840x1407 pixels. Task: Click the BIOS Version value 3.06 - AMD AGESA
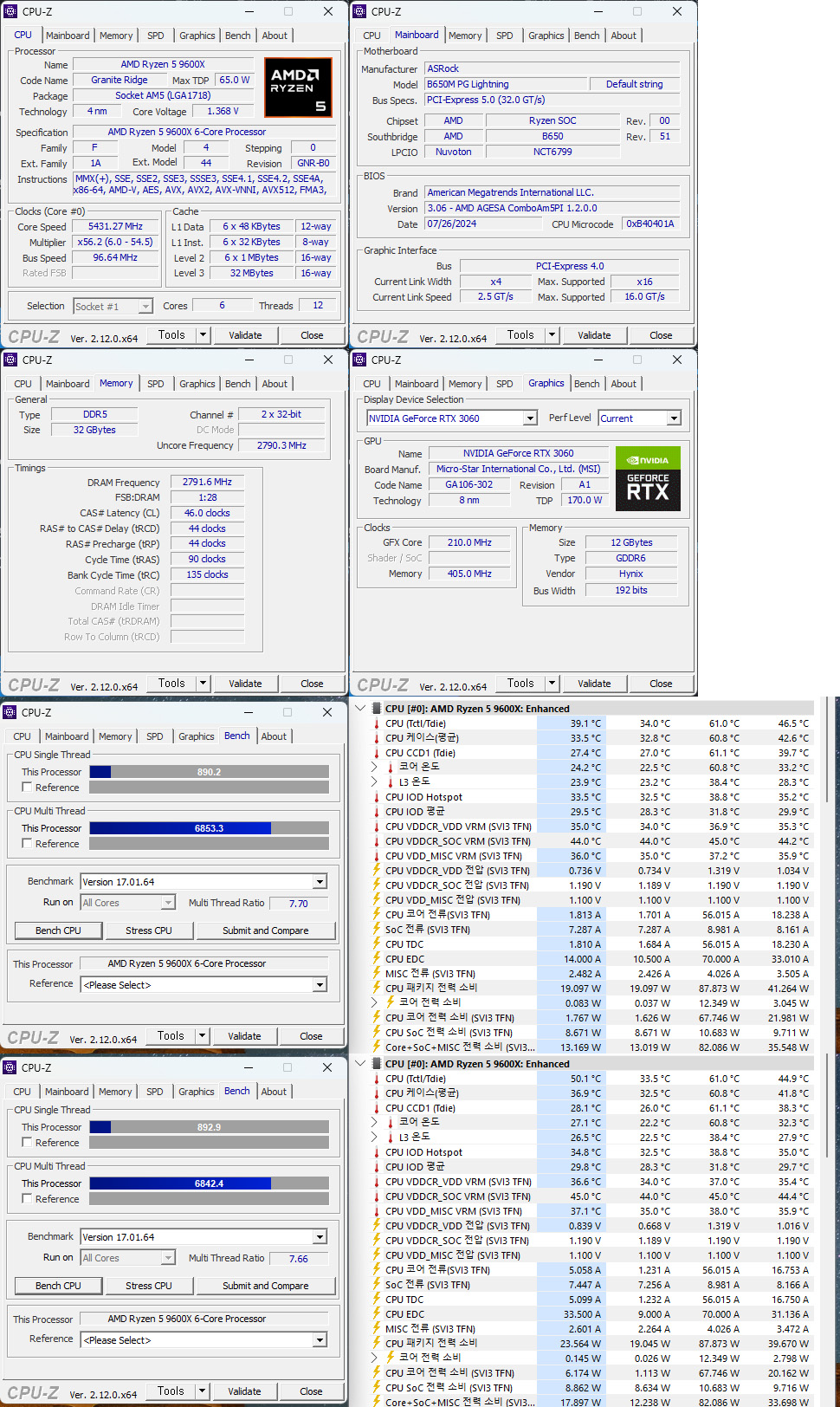click(552, 208)
